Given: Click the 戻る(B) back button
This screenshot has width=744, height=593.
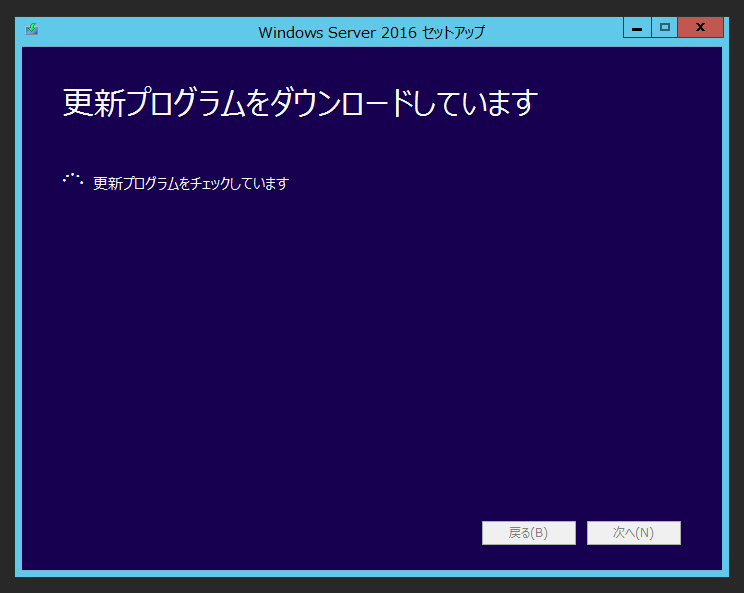Looking at the screenshot, I should (x=529, y=533).
